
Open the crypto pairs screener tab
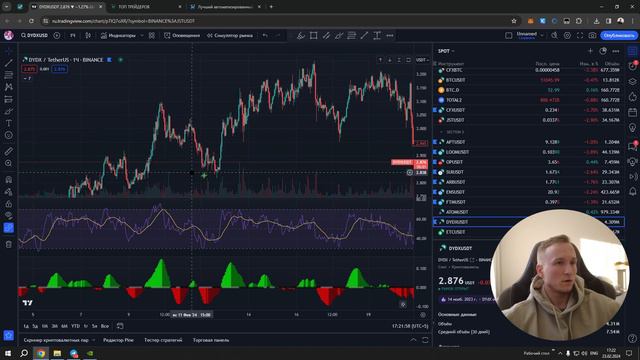click(x=56, y=340)
